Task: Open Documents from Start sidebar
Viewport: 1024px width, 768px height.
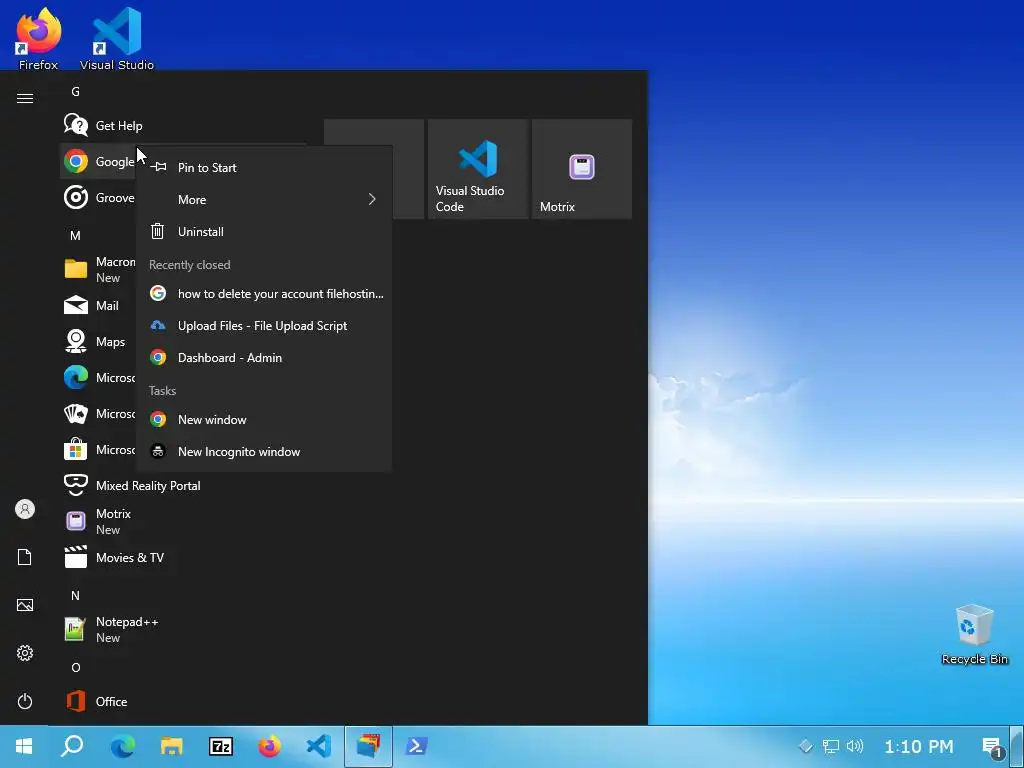Action: point(25,557)
